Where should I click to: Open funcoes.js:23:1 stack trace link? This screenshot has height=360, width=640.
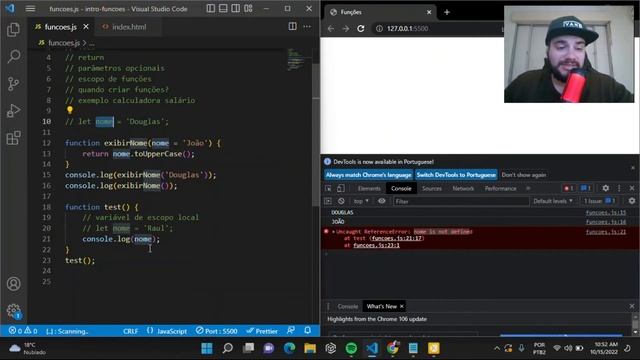pos(376,245)
